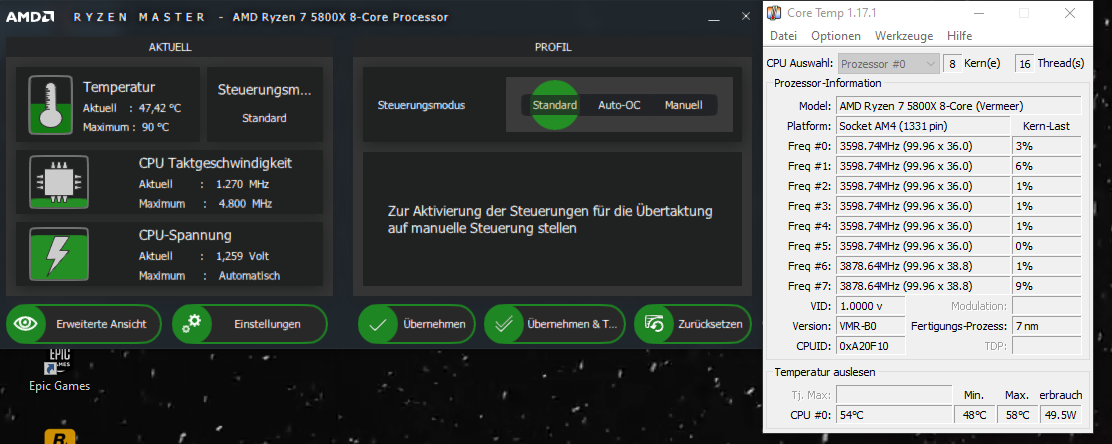Click the Freq #1 value field

point(922,166)
